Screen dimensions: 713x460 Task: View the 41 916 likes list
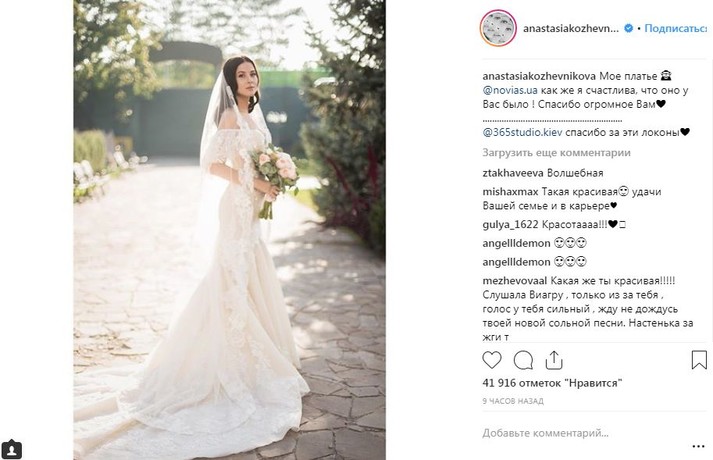pos(552,383)
